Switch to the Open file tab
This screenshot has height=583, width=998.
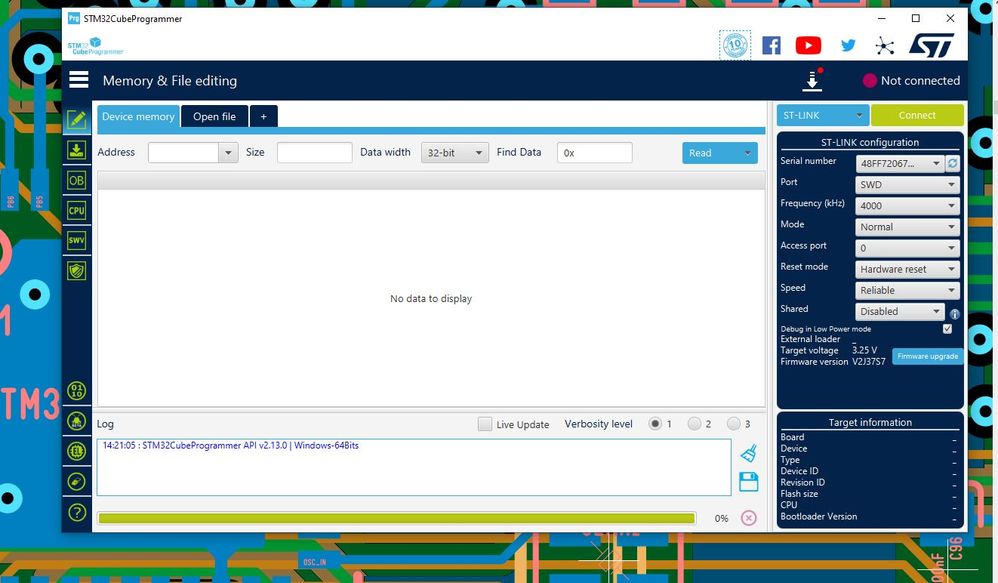tap(214, 116)
